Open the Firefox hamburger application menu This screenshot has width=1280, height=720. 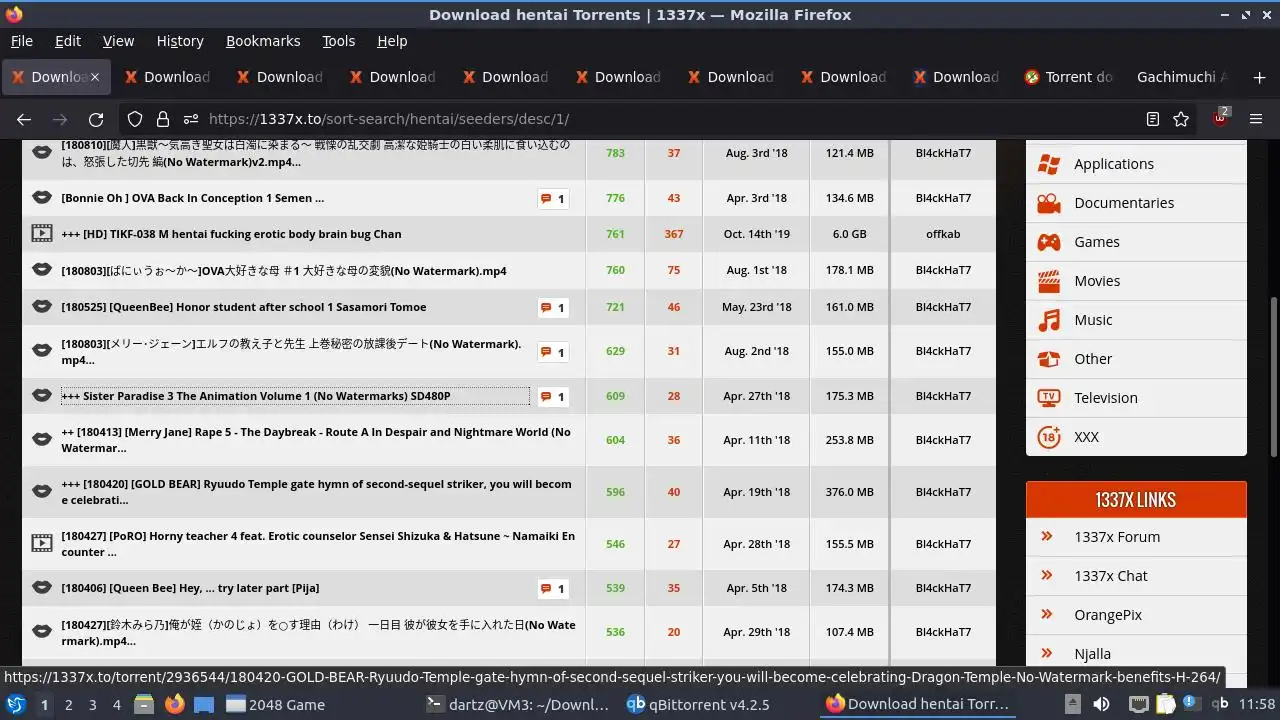[x=1256, y=119]
